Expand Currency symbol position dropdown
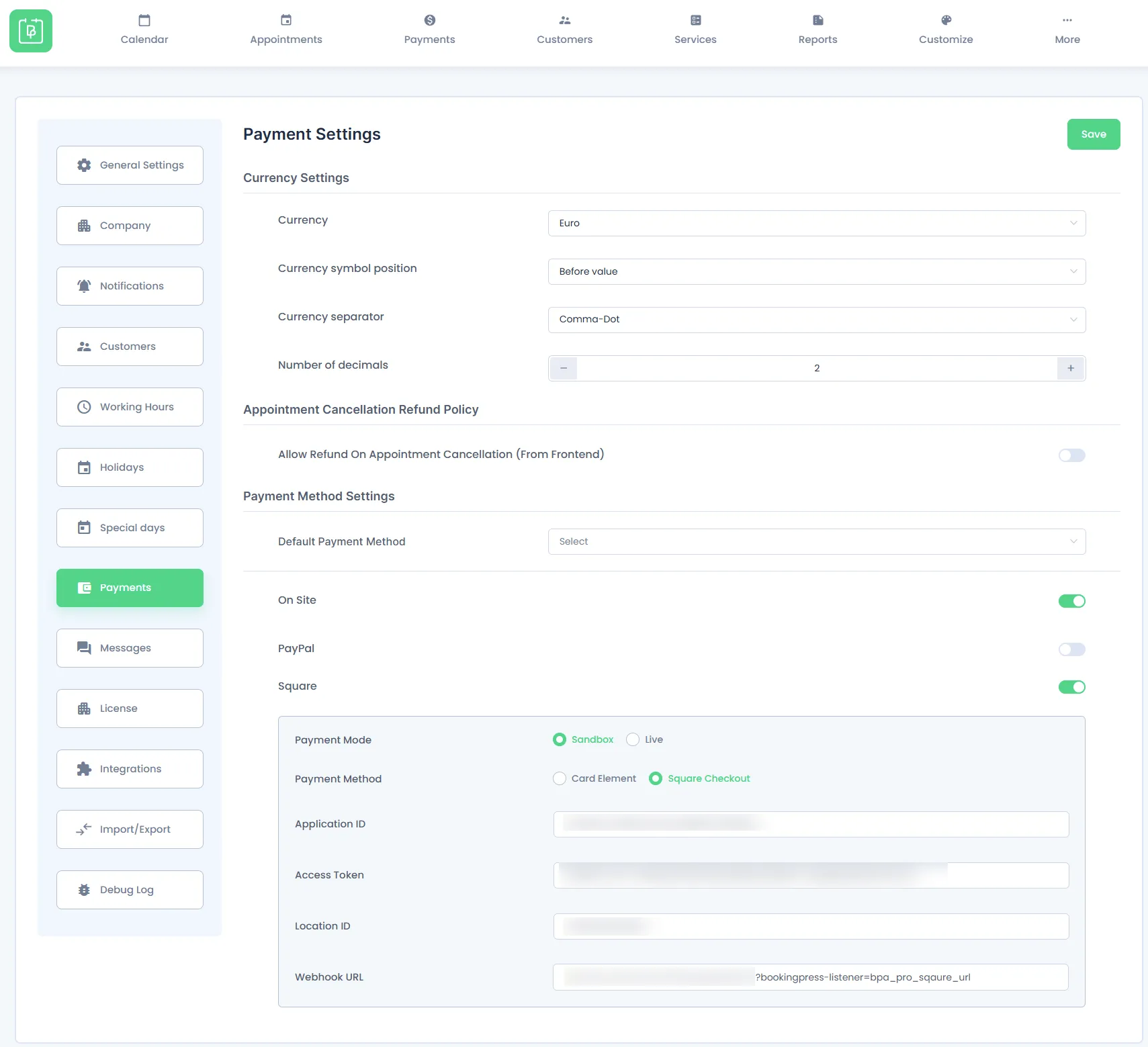Image resolution: width=1148 pixels, height=1047 pixels. 817,271
